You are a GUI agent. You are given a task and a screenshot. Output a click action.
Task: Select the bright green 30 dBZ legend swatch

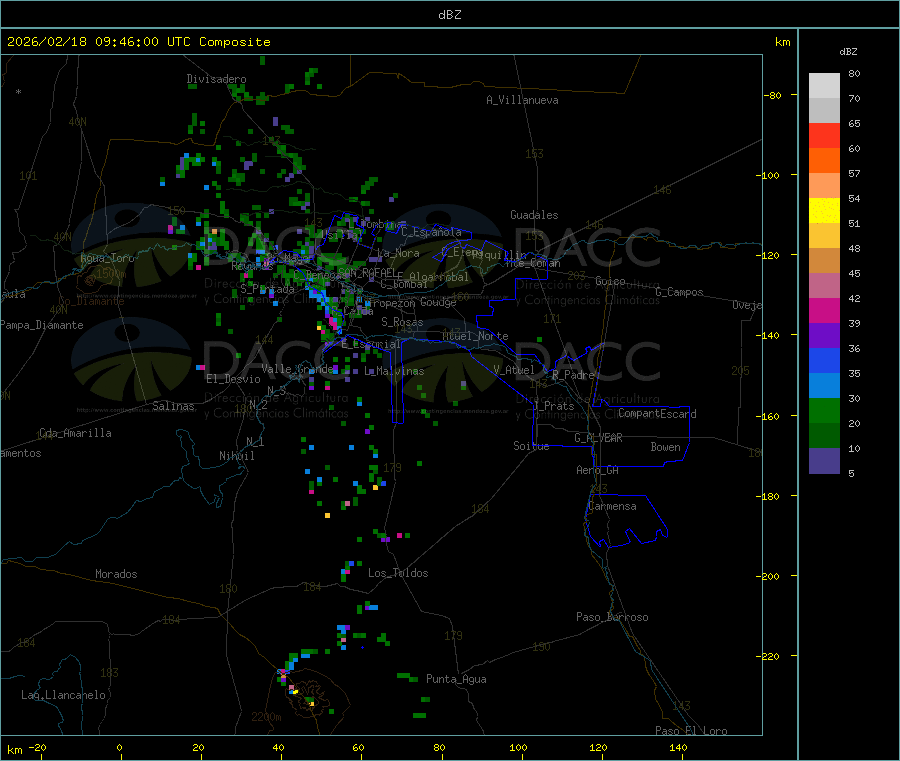click(824, 410)
